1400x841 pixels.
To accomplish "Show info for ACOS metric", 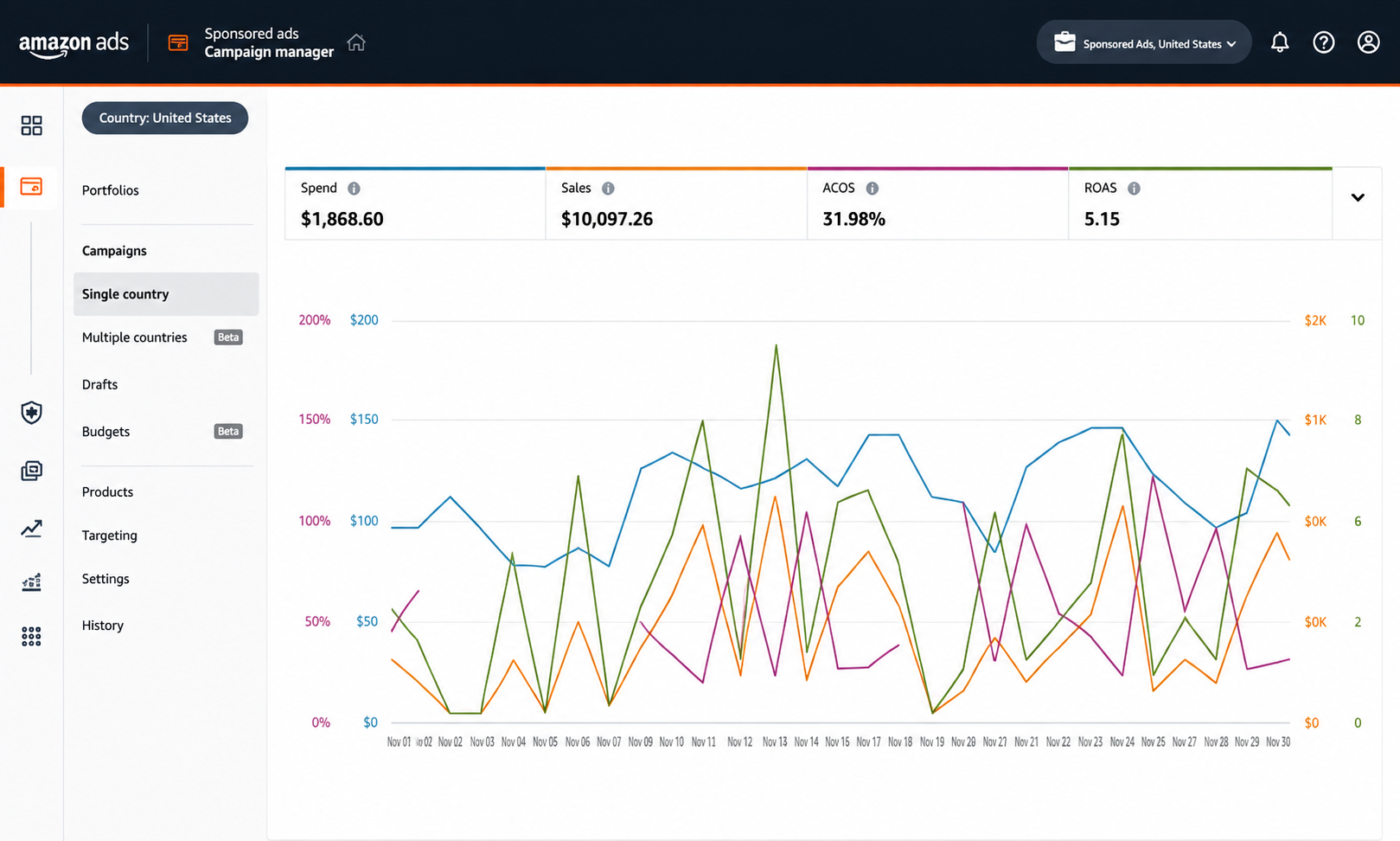I will click(872, 189).
